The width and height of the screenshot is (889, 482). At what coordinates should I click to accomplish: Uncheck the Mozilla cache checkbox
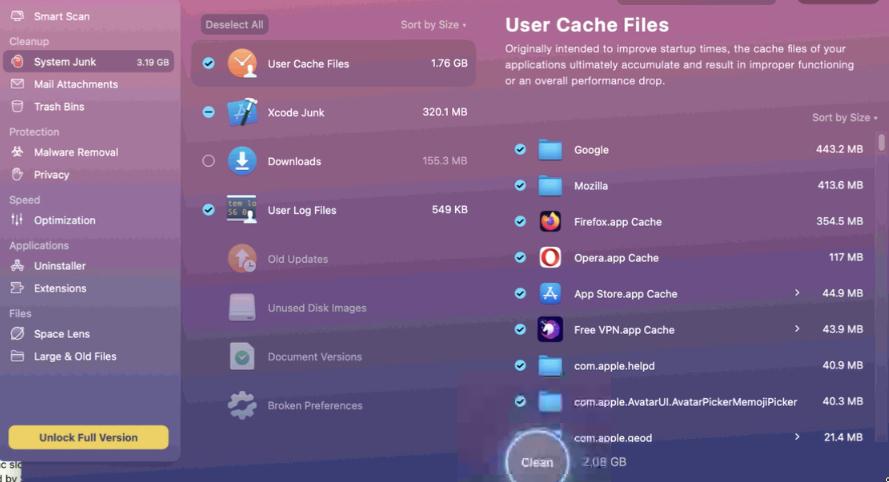pyautogui.click(x=520, y=185)
